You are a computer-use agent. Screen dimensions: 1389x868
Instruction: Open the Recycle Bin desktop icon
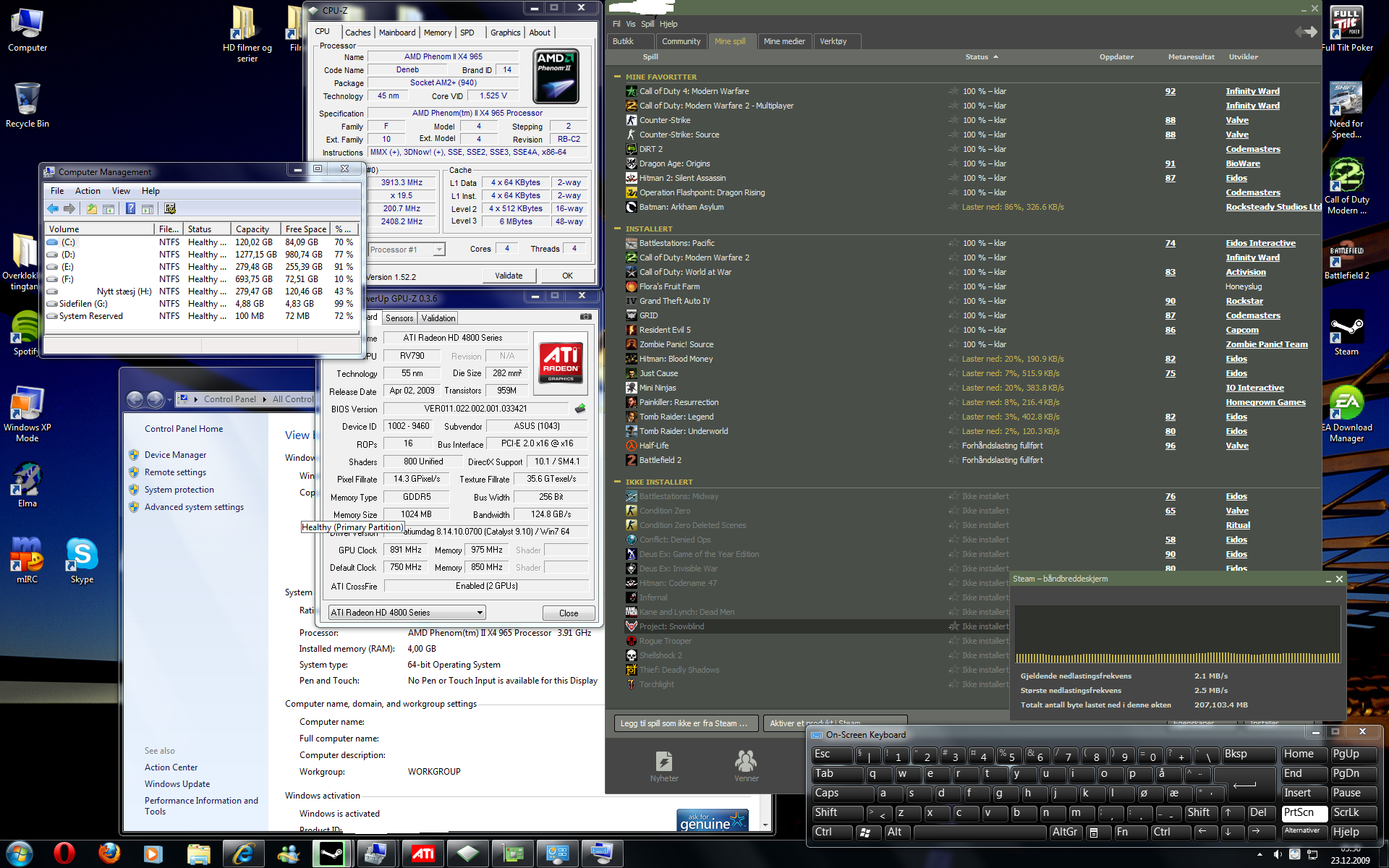click(x=27, y=105)
